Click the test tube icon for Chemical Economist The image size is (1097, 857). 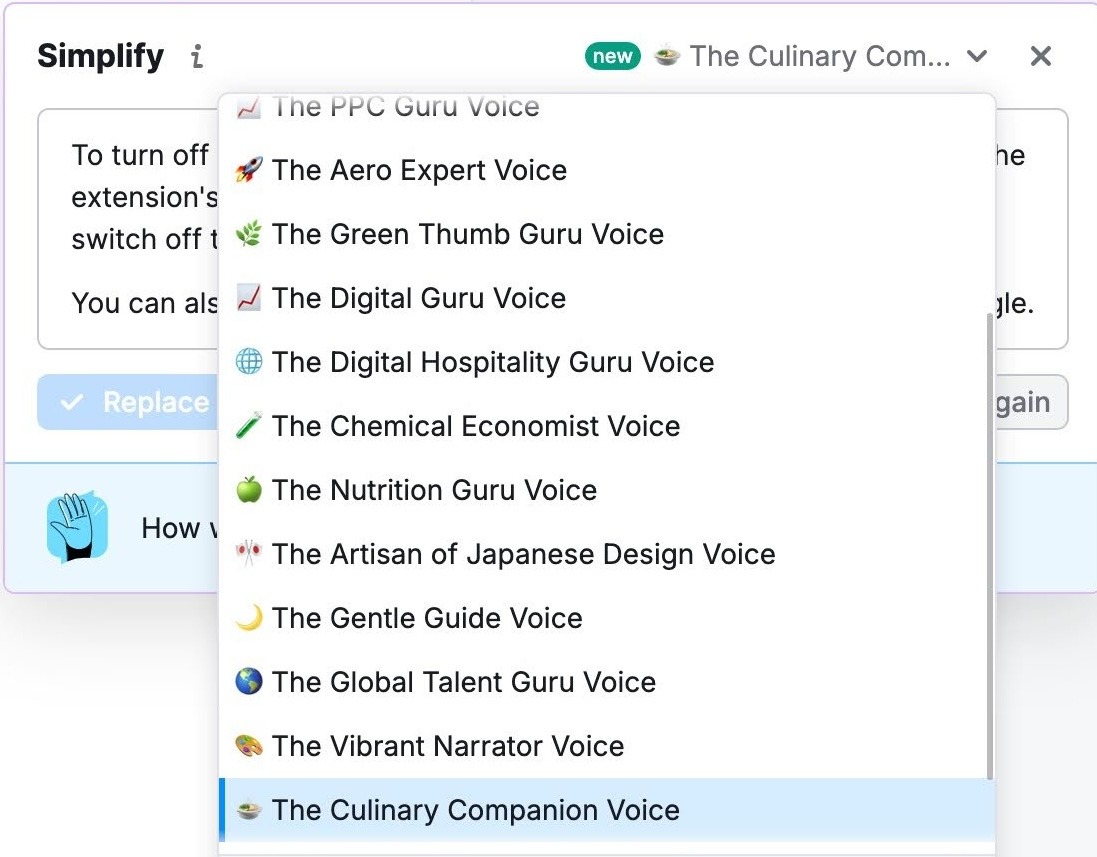248,426
